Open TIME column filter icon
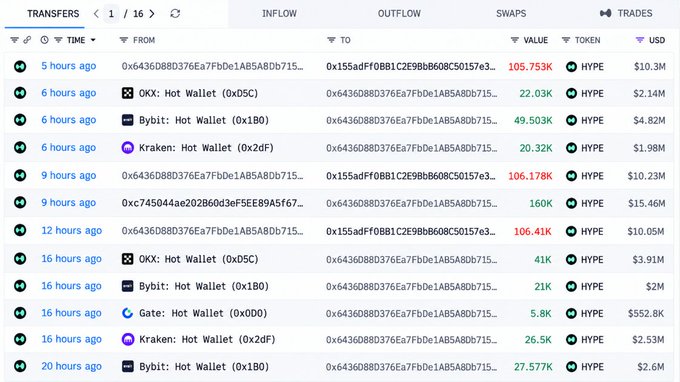The height and width of the screenshot is (382, 680). [x=58, y=40]
